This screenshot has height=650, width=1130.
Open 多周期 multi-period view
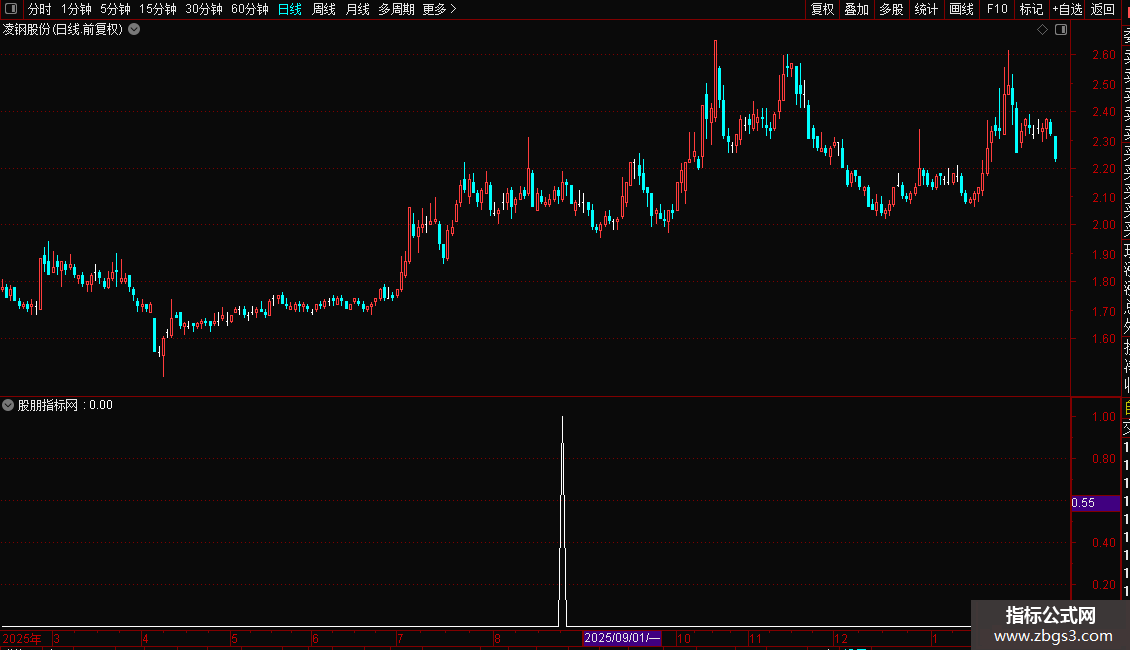[396, 9]
